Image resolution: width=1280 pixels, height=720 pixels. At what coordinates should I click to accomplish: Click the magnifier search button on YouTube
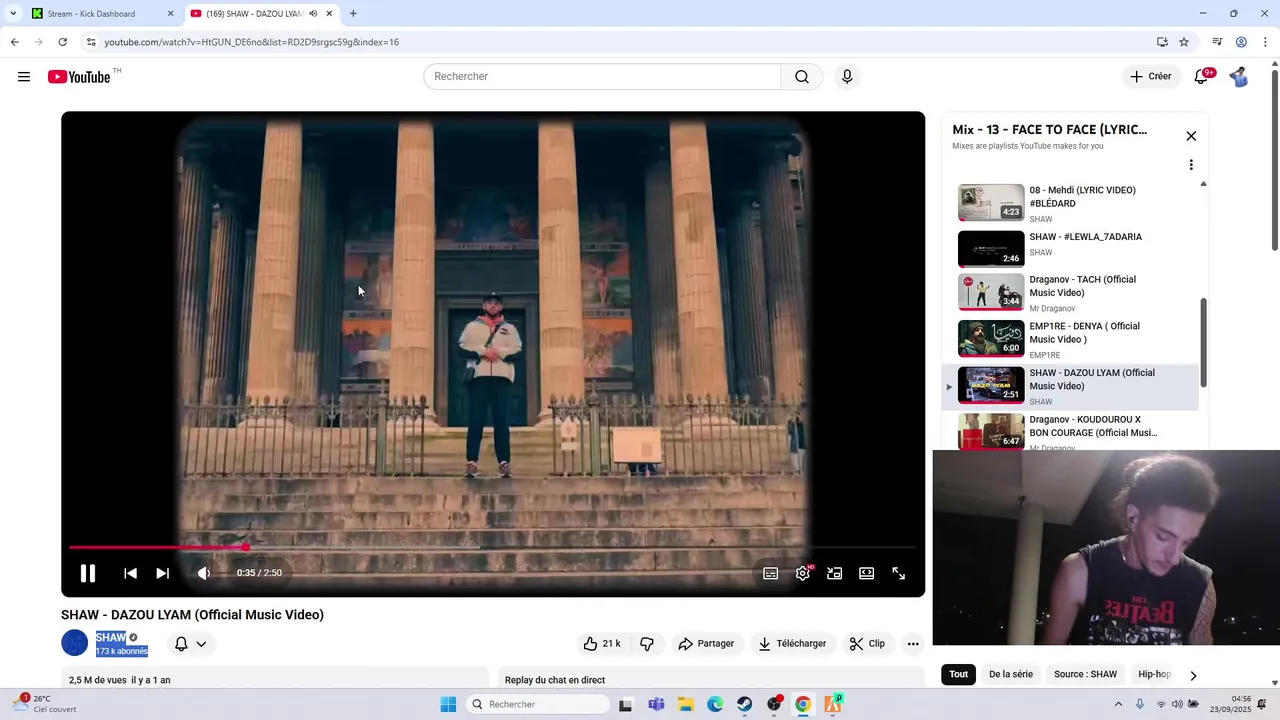coord(802,77)
